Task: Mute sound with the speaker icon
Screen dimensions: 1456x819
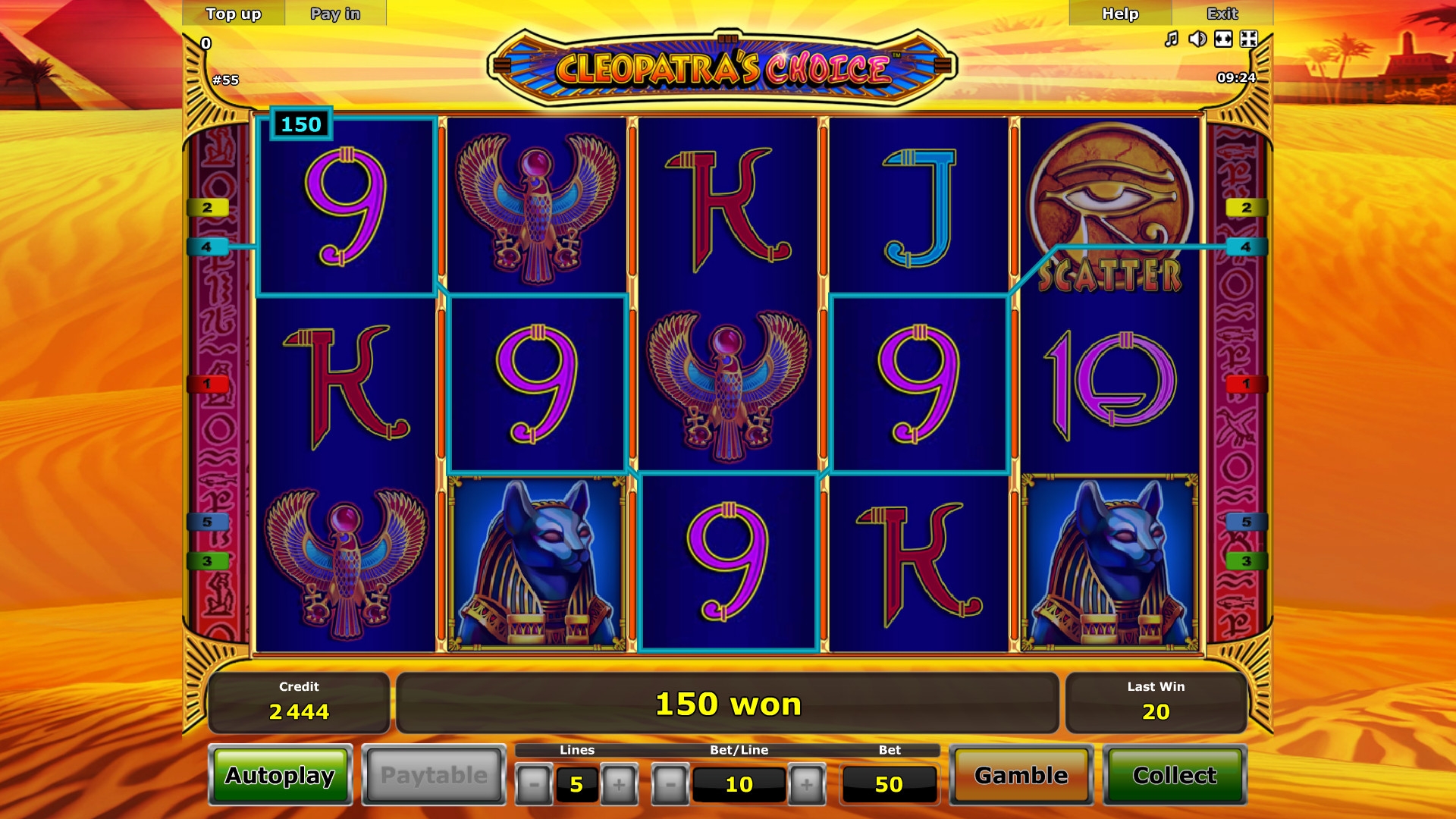Action: pyautogui.click(x=1197, y=39)
